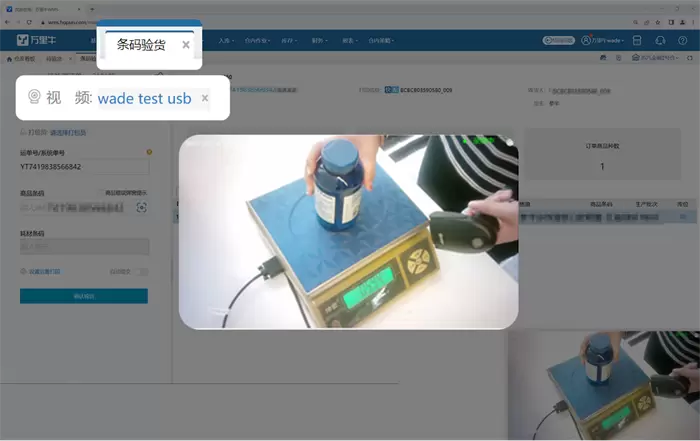
Task: Click the help question mark icon
Action: (x=683, y=40)
